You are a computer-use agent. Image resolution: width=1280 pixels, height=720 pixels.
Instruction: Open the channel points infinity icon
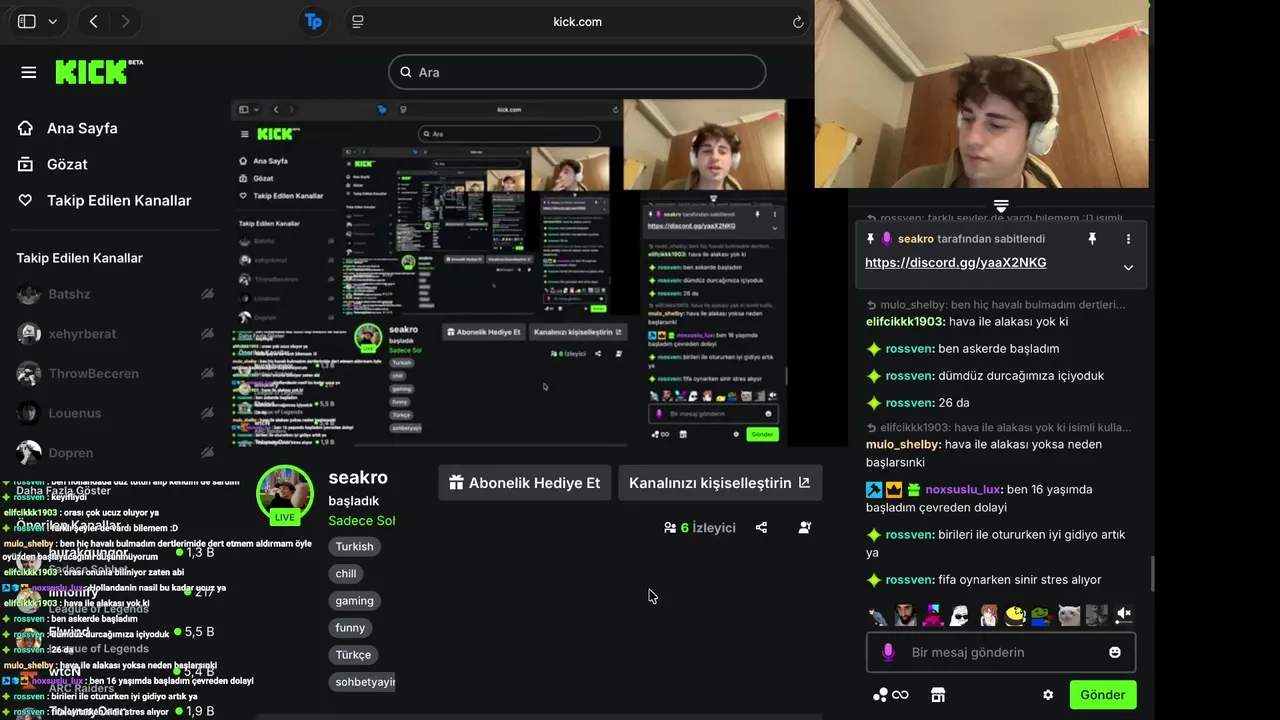[x=890, y=695]
